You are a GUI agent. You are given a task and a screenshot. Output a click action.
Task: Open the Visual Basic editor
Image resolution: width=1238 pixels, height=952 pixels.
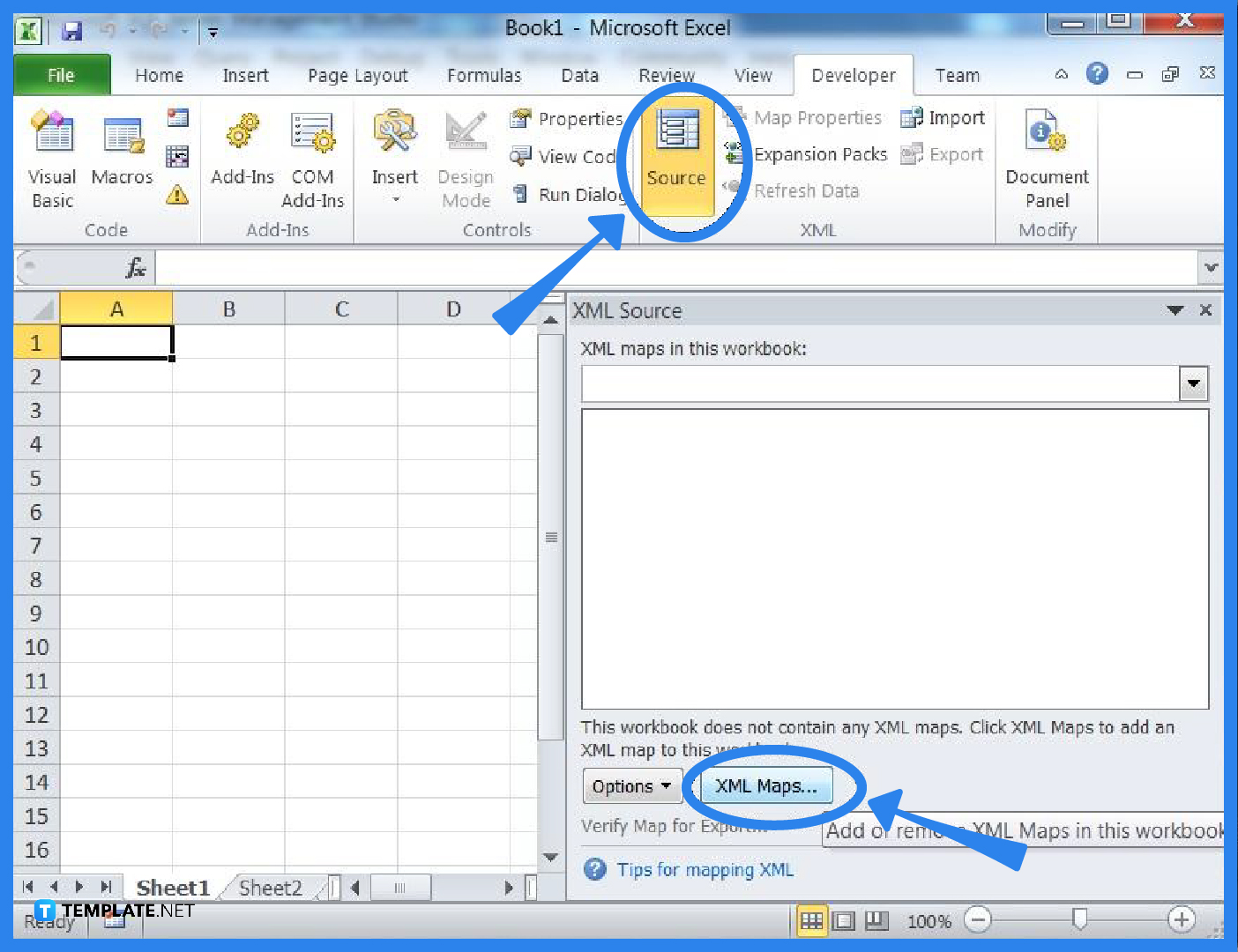[50, 154]
